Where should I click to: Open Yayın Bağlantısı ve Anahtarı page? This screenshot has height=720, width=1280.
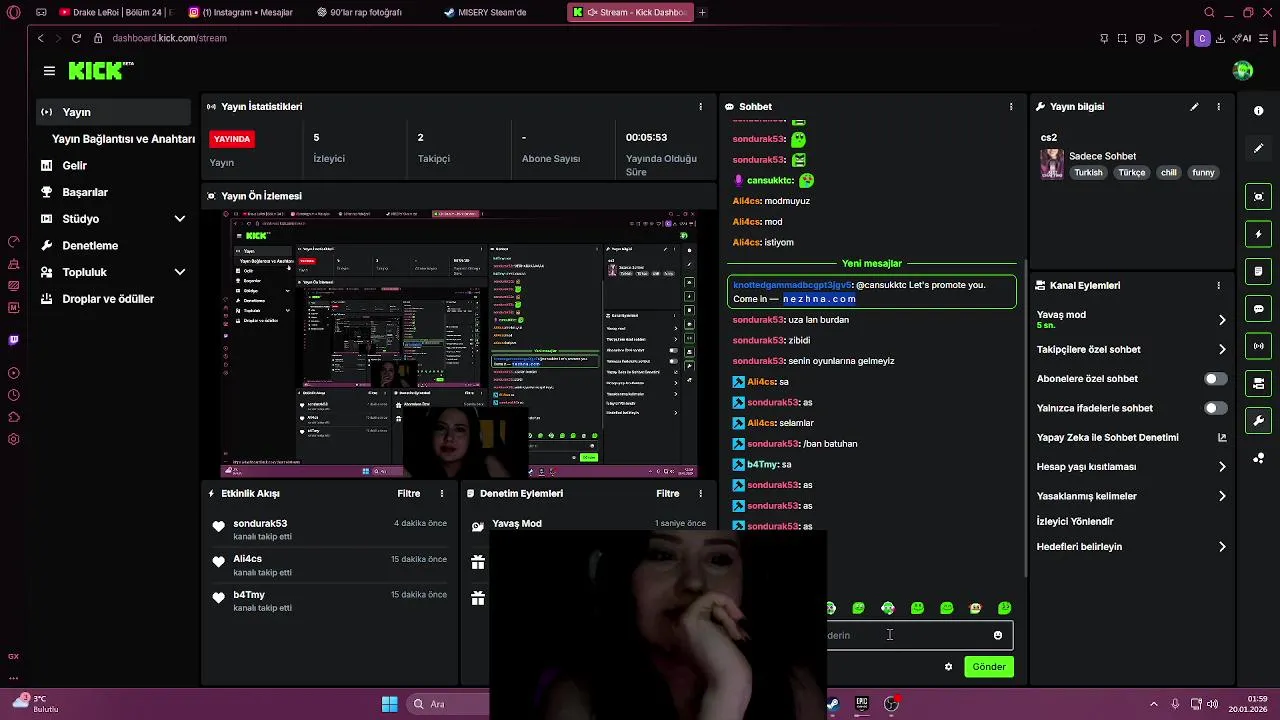point(123,139)
